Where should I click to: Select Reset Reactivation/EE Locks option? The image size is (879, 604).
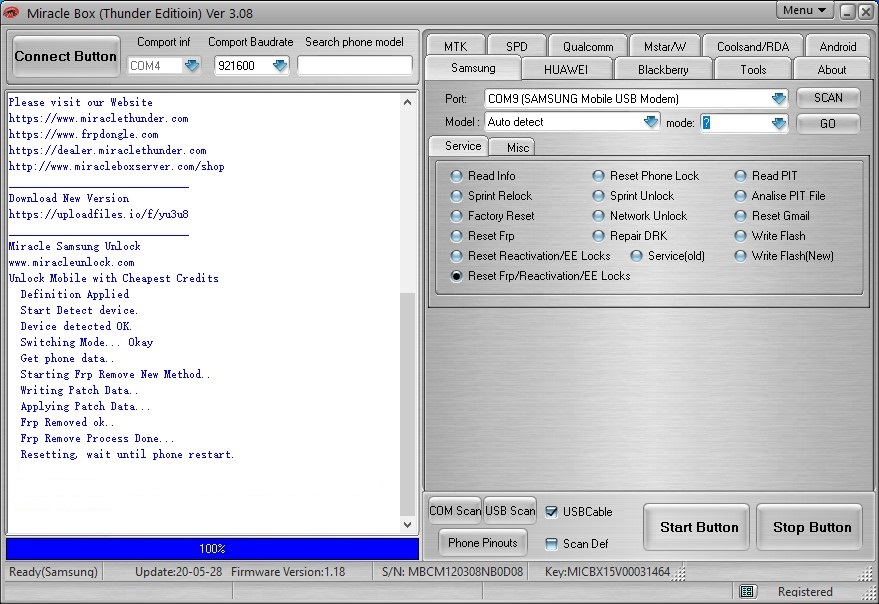point(456,256)
